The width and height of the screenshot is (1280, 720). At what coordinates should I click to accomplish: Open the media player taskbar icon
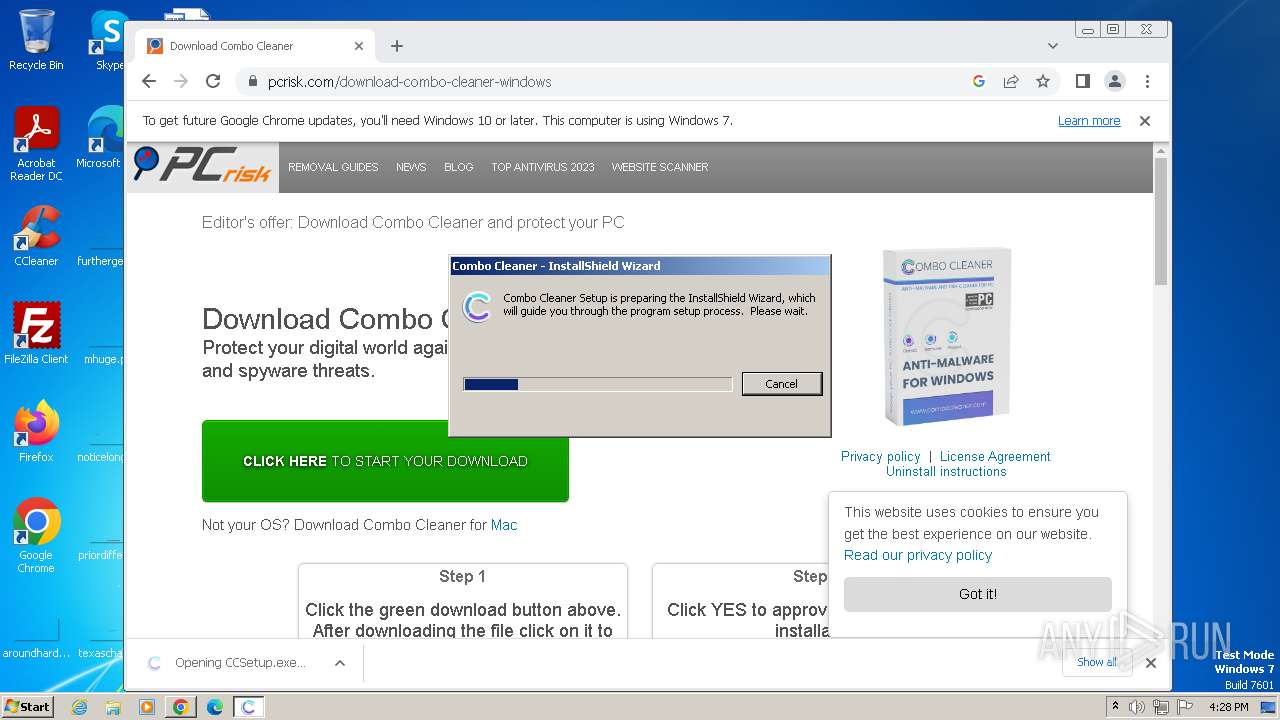(x=147, y=707)
